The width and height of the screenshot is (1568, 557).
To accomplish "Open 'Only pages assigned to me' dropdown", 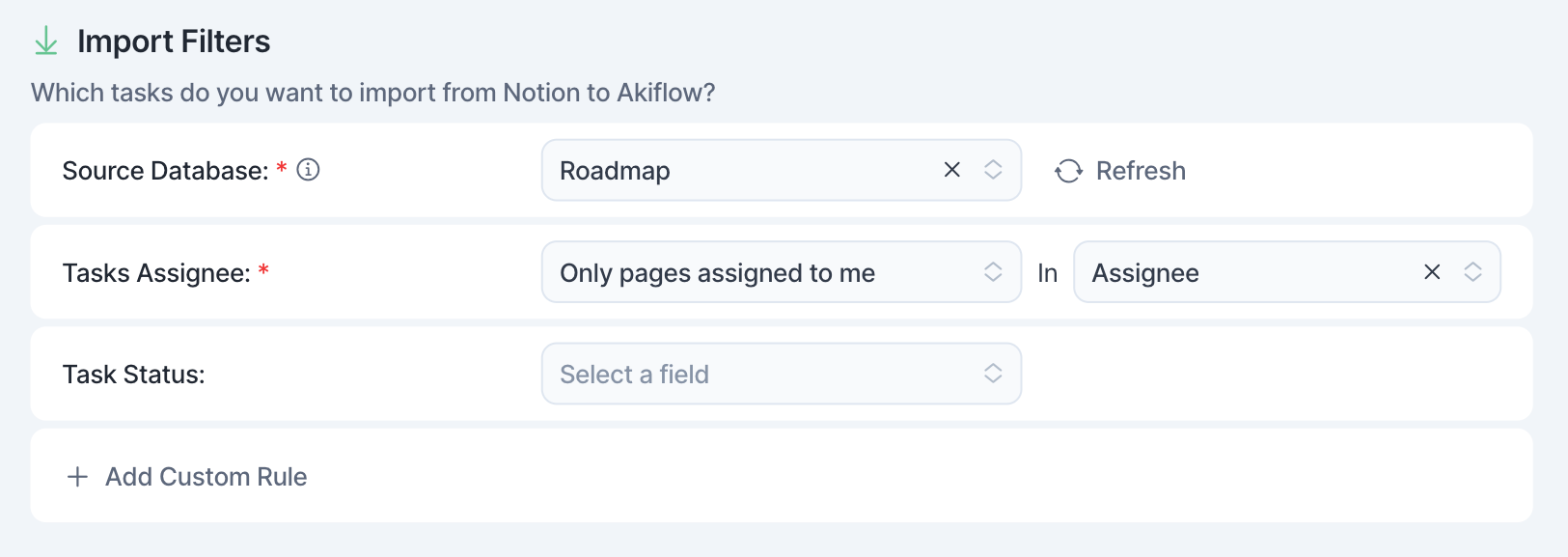I will [x=781, y=272].
